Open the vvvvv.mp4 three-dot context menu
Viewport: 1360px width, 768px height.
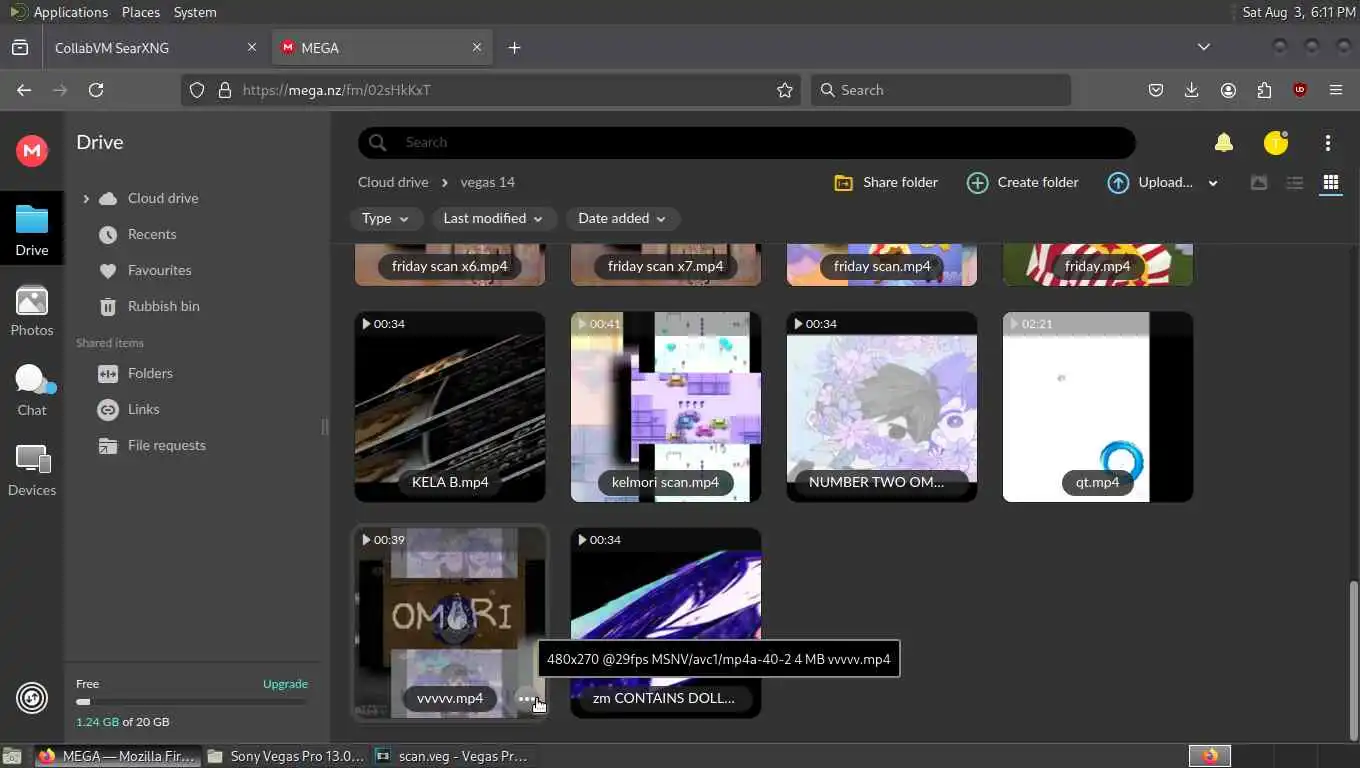pyautogui.click(x=526, y=699)
